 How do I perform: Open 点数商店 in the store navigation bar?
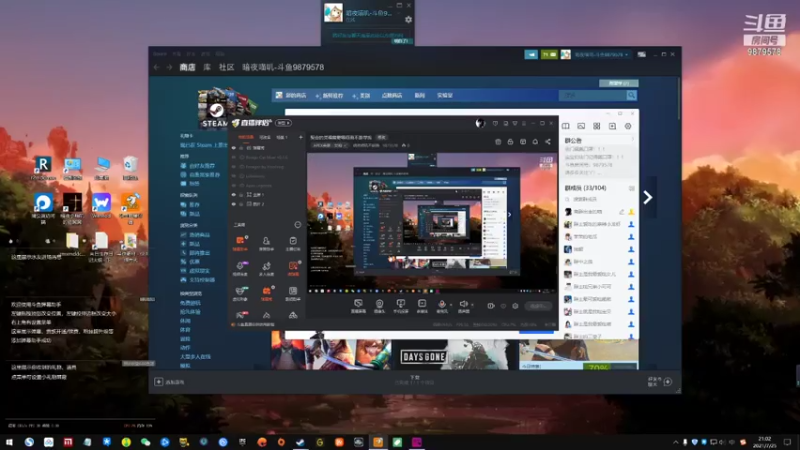[392, 95]
